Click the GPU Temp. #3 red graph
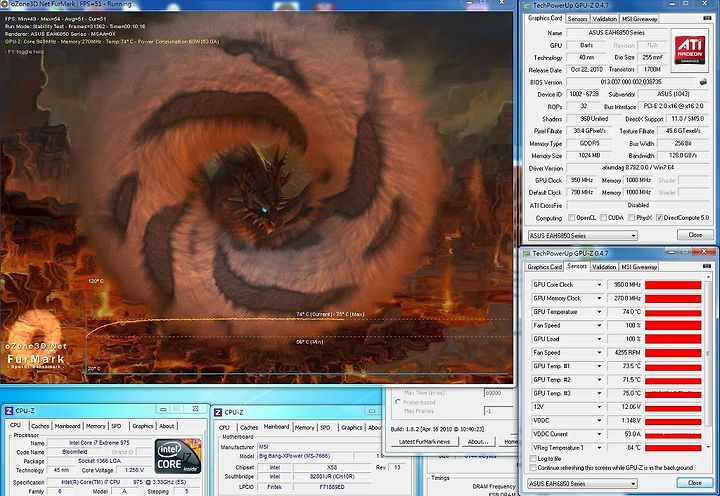720x496 pixels. (673, 394)
